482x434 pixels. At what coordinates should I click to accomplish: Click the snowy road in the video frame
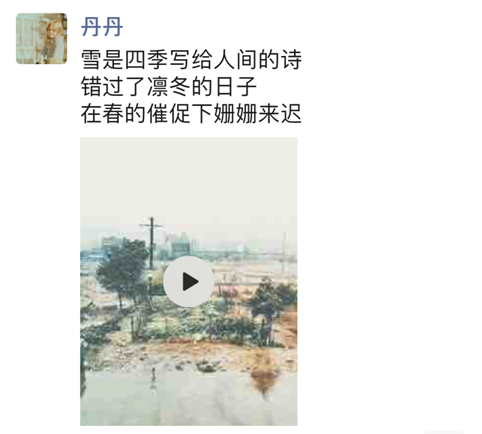click(x=189, y=398)
